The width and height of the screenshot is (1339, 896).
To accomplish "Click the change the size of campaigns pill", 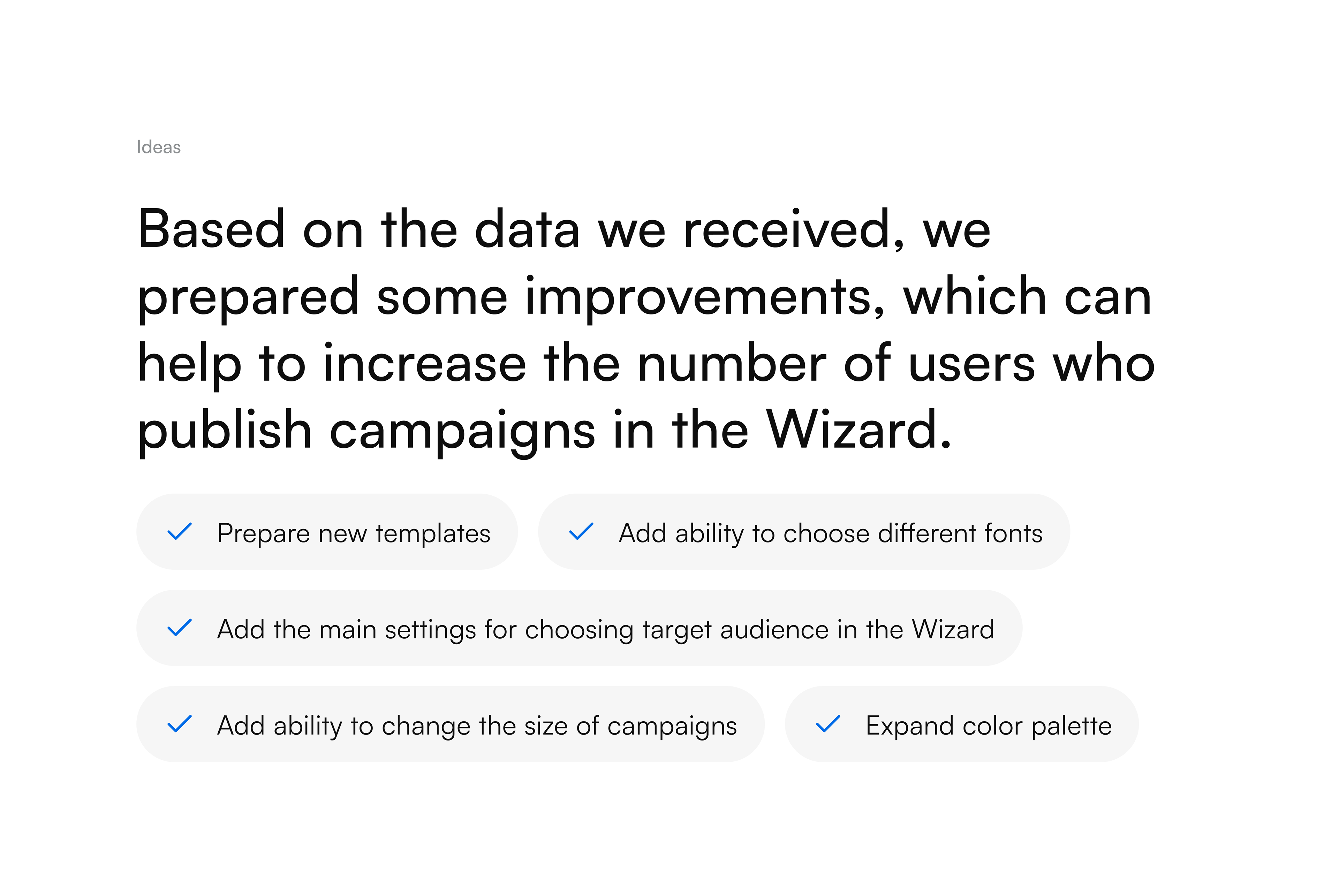I will pos(477,726).
